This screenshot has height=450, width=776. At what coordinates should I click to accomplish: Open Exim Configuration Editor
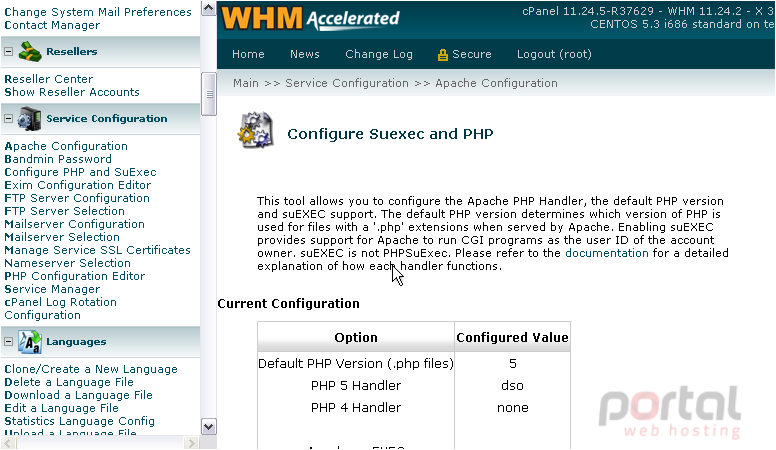click(x=78, y=185)
